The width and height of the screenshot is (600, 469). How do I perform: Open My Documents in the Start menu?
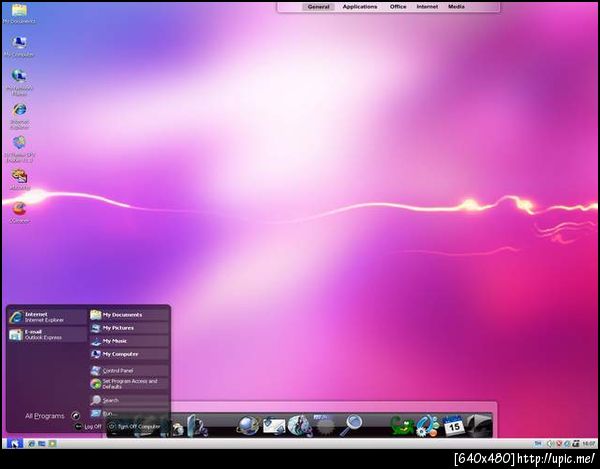pyautogui.click(x=129, y=315)
